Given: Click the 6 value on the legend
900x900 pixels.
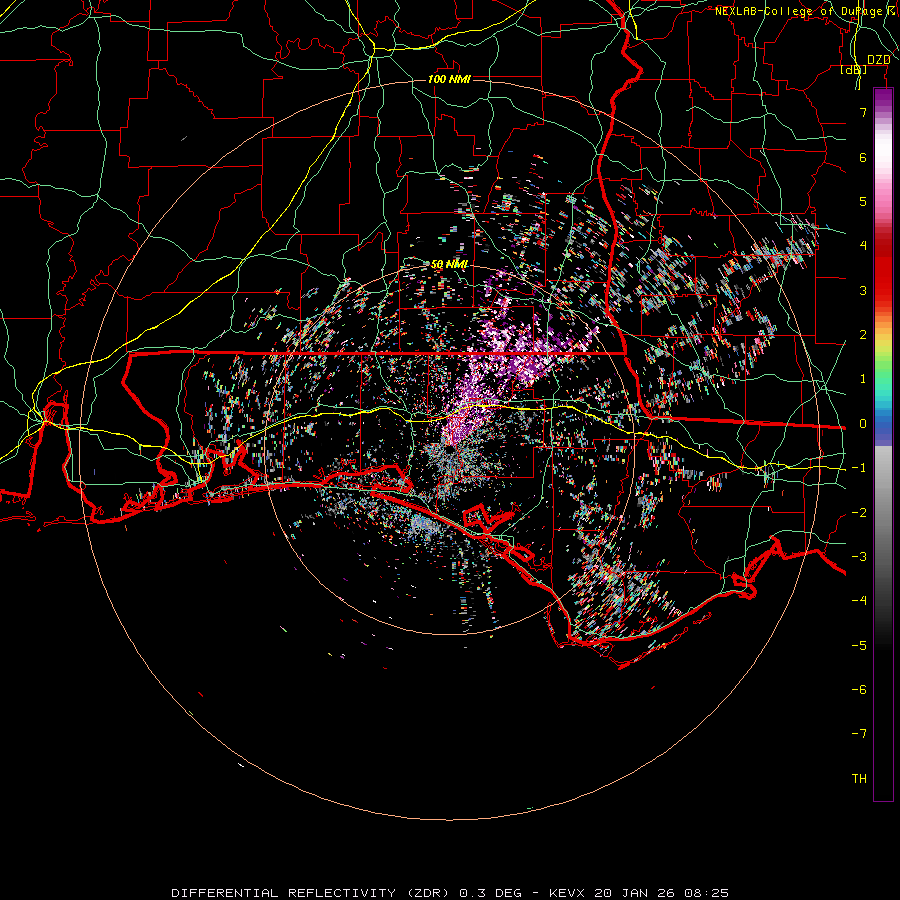Looking at the screenshot, I should click(863, 157).
